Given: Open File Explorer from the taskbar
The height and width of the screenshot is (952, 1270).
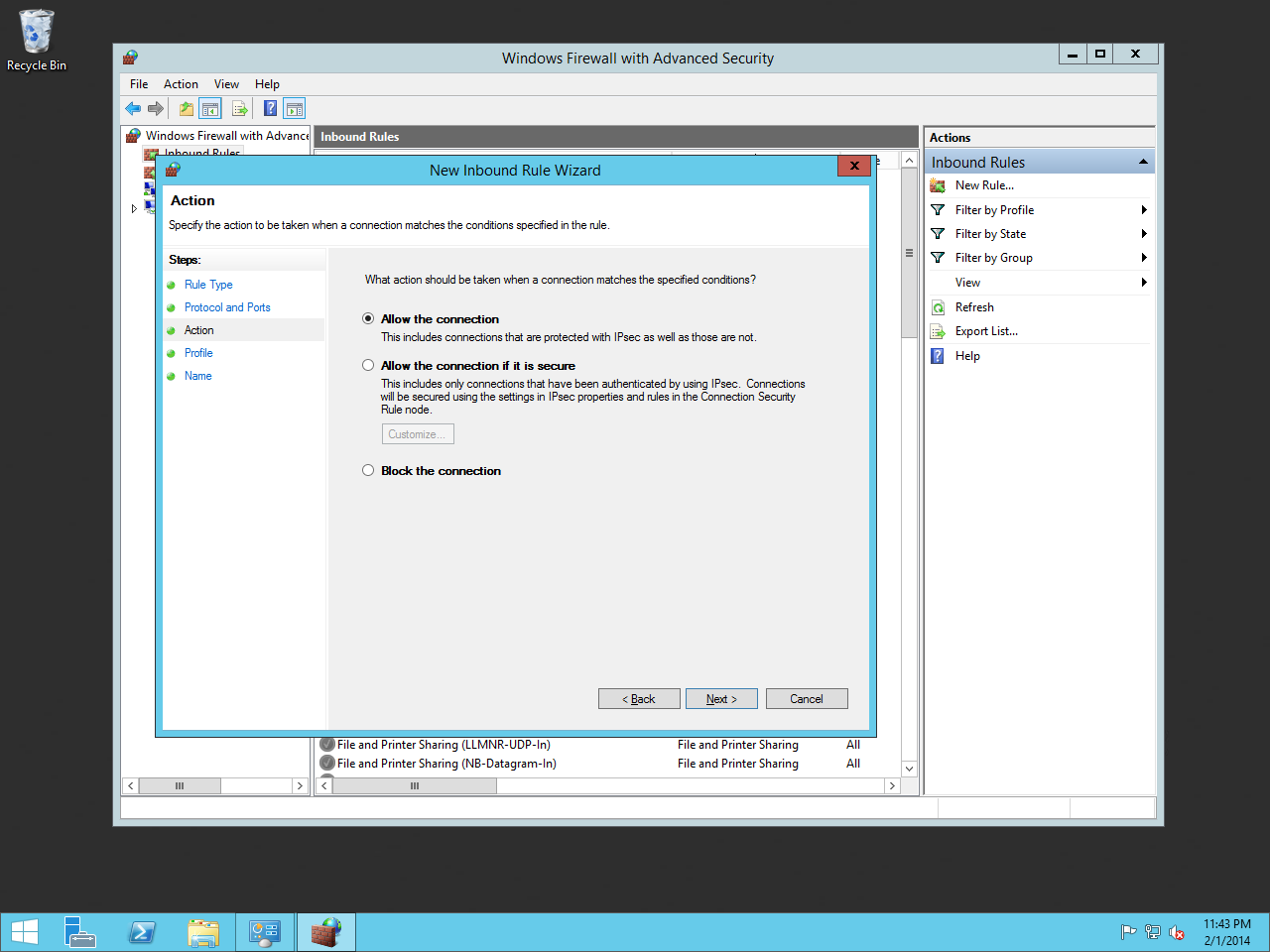Looking at the screenshot, I should tap(203, 932).
